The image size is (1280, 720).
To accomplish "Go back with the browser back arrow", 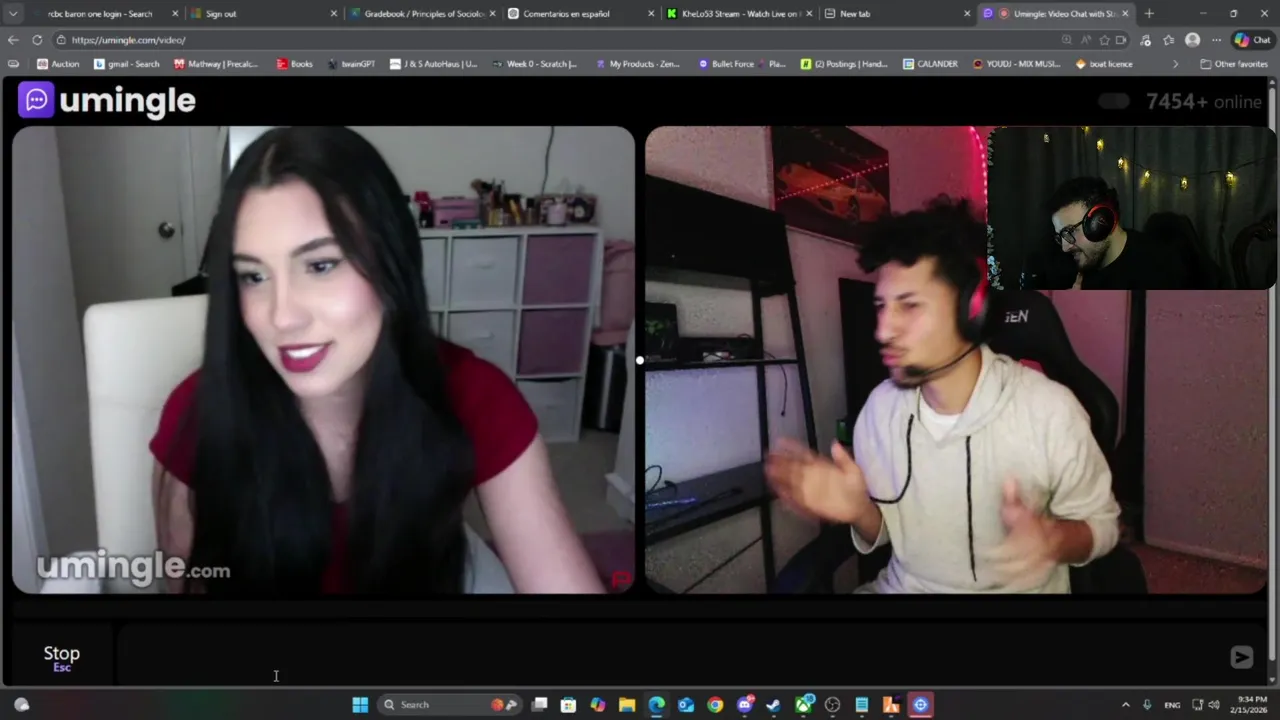I will pos(12,40).
